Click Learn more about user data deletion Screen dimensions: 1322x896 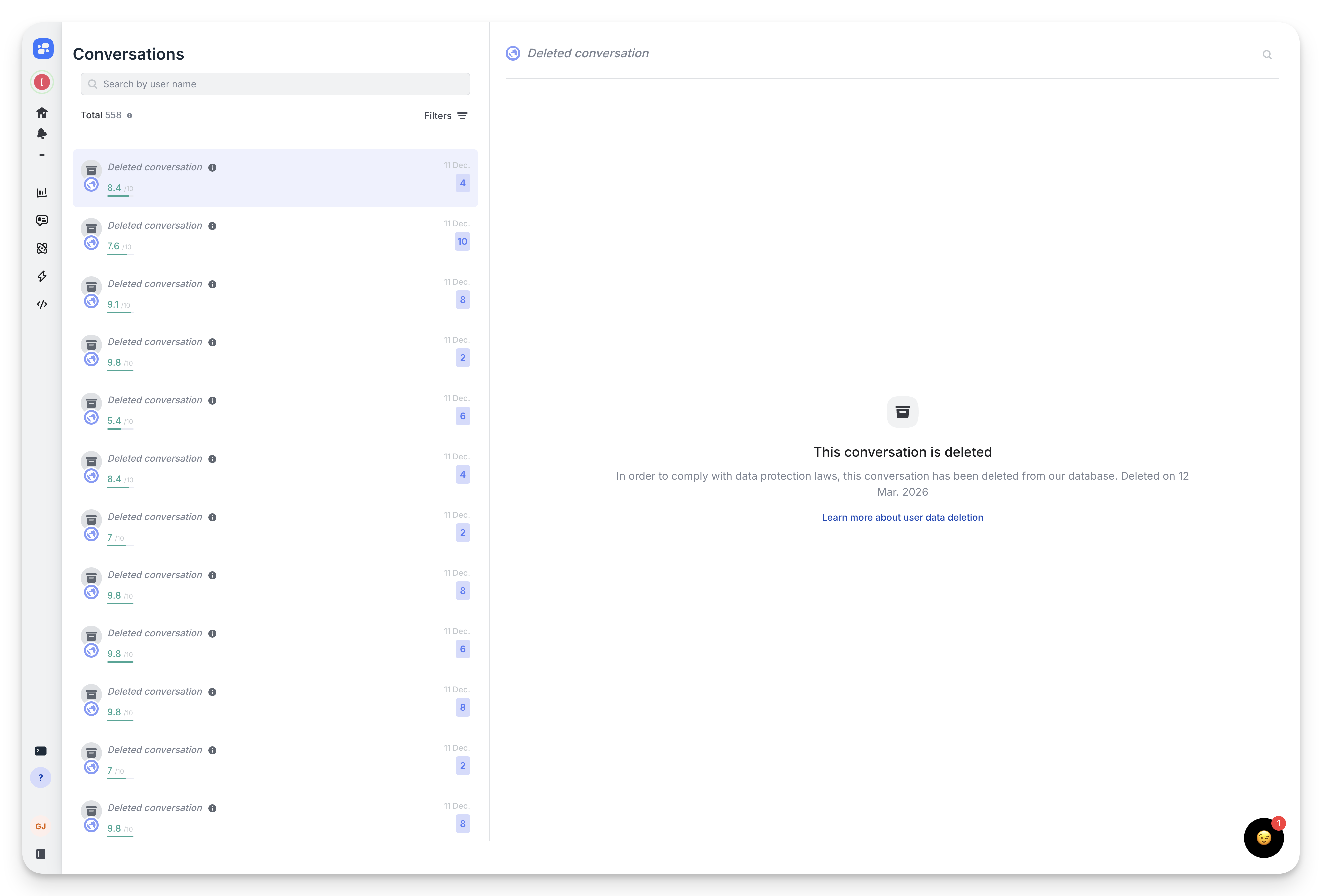pos(902,517)
